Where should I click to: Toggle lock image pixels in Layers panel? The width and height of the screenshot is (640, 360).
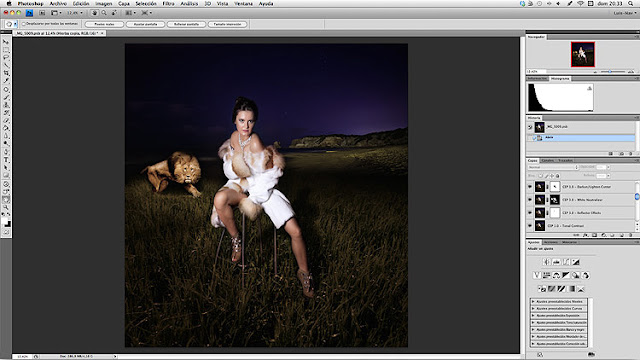point(547,176)
